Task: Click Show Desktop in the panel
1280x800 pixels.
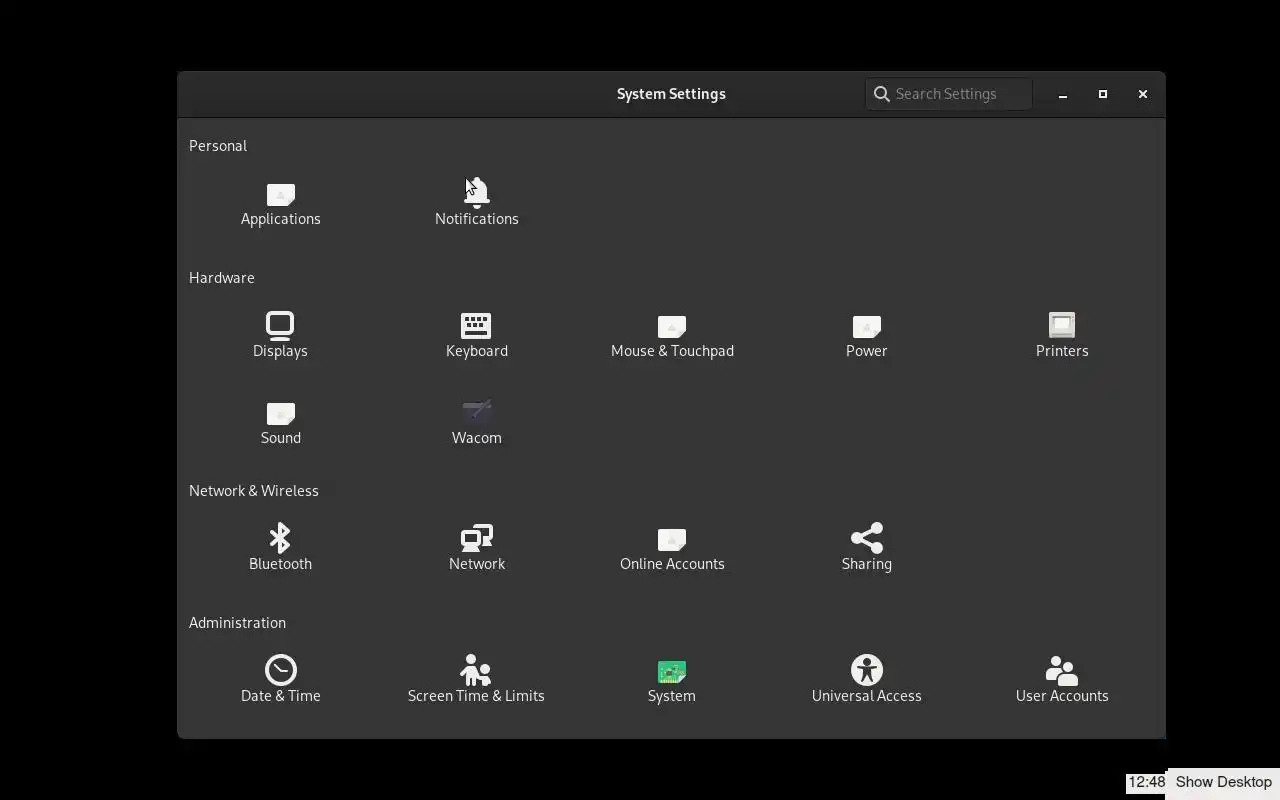Action: point(1224,782)
